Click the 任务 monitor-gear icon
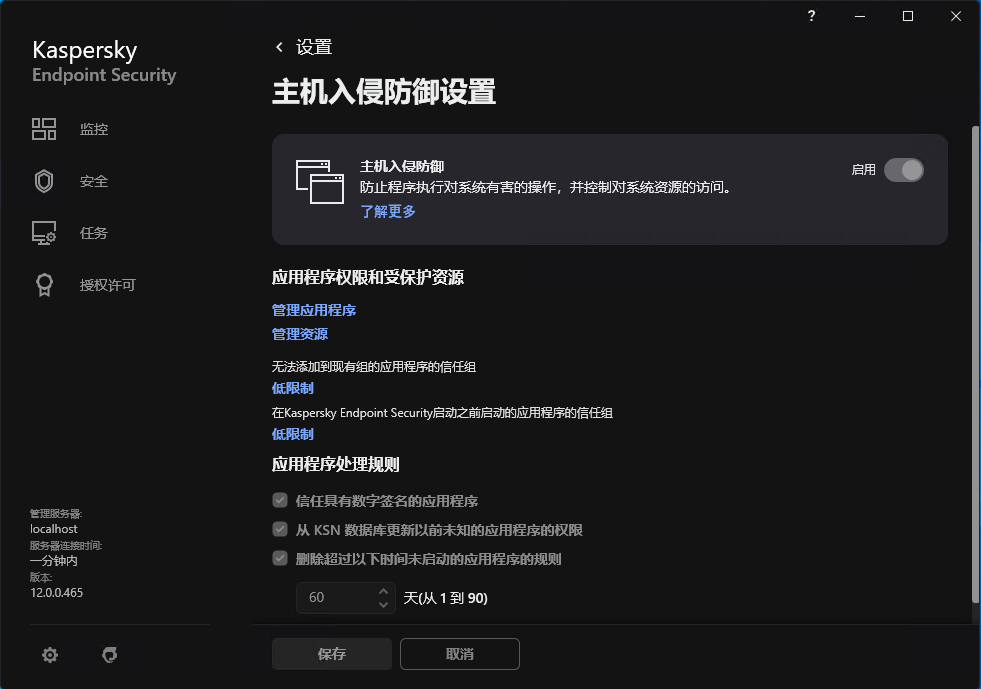Viewport: 981px width, 689px height. tap(44, 233)
